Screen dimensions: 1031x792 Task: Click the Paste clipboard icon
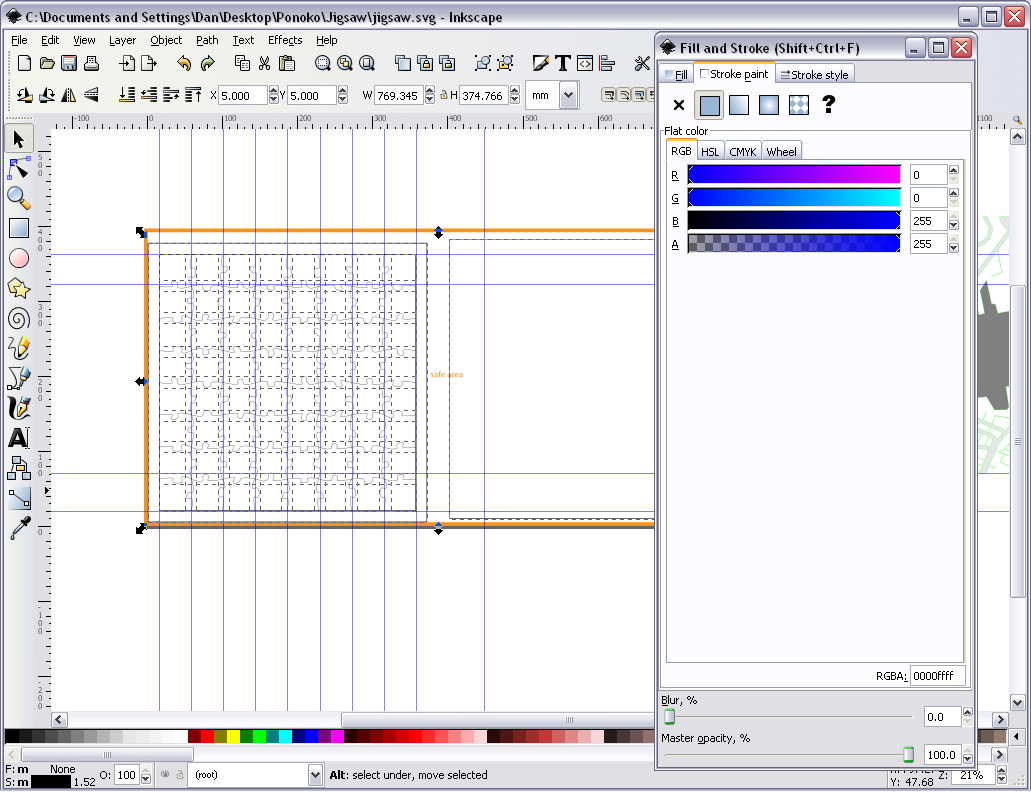click(287, 63)
